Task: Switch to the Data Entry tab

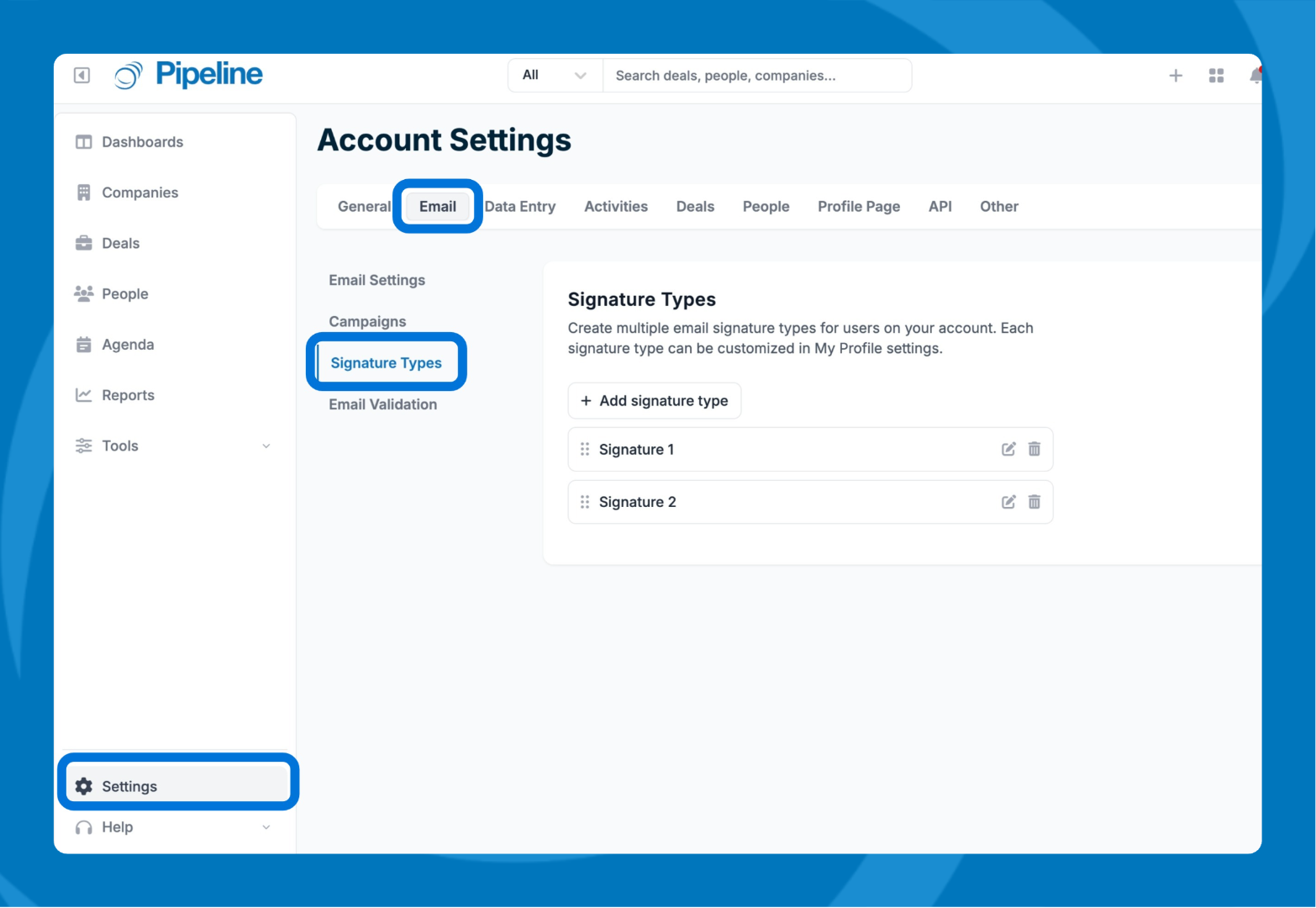Action: [x=520, y=207]
